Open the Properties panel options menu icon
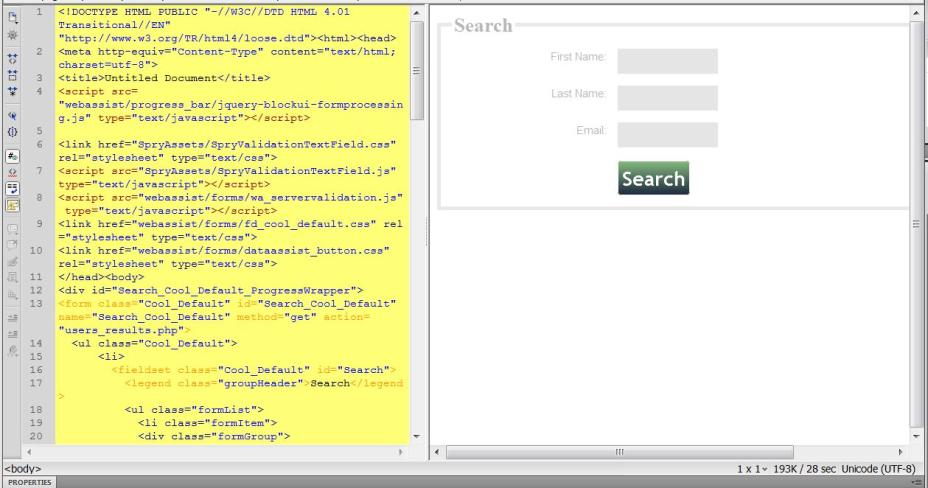Viewport: 928px width, 488px height. [917, 483]
